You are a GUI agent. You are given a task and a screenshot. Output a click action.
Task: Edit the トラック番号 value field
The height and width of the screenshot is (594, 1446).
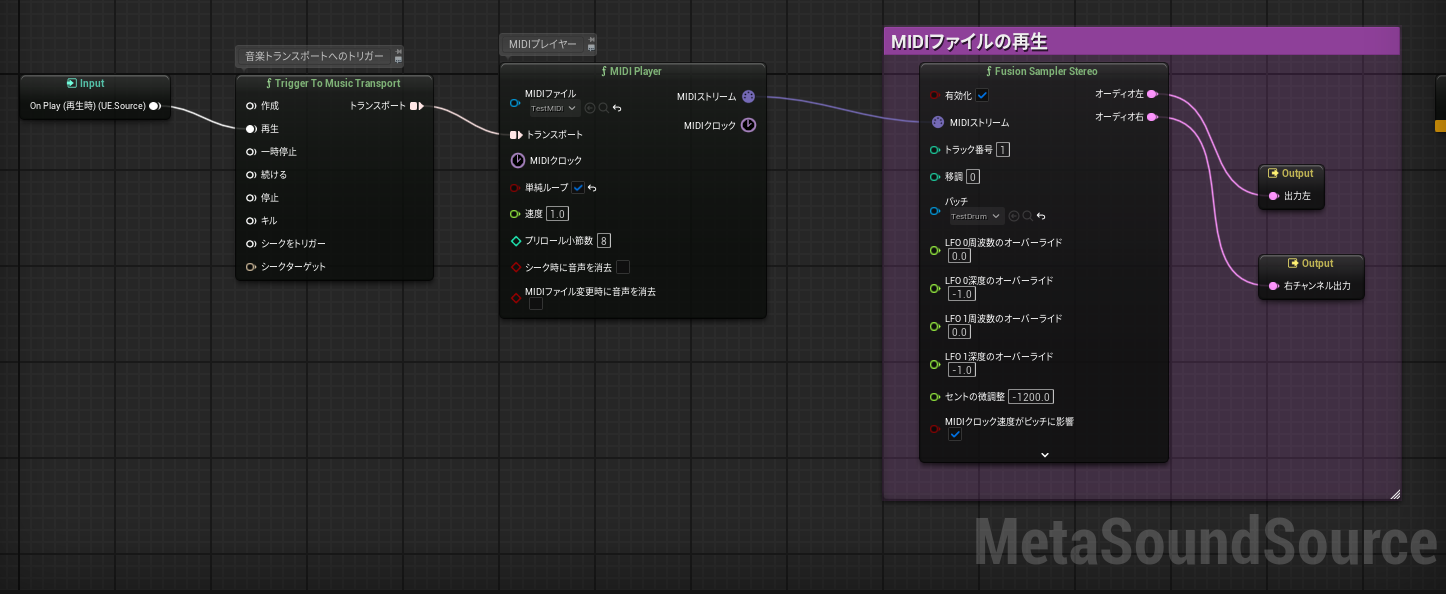1002,150
